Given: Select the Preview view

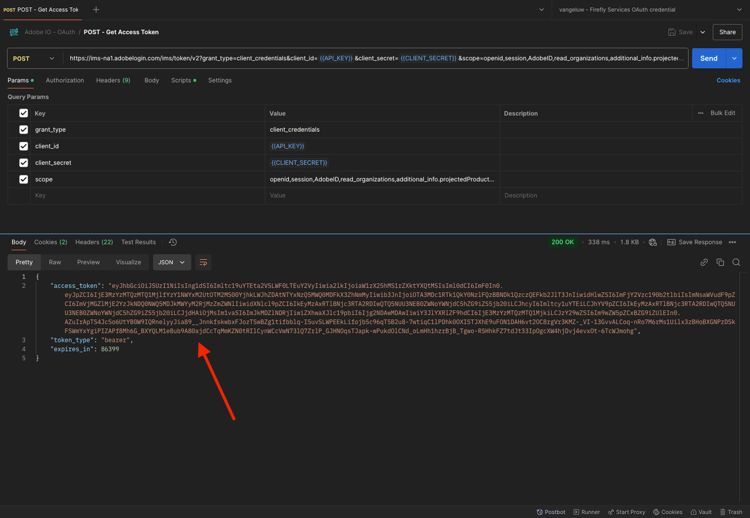Looking at the screenshot, I should [x=88, y=262].
